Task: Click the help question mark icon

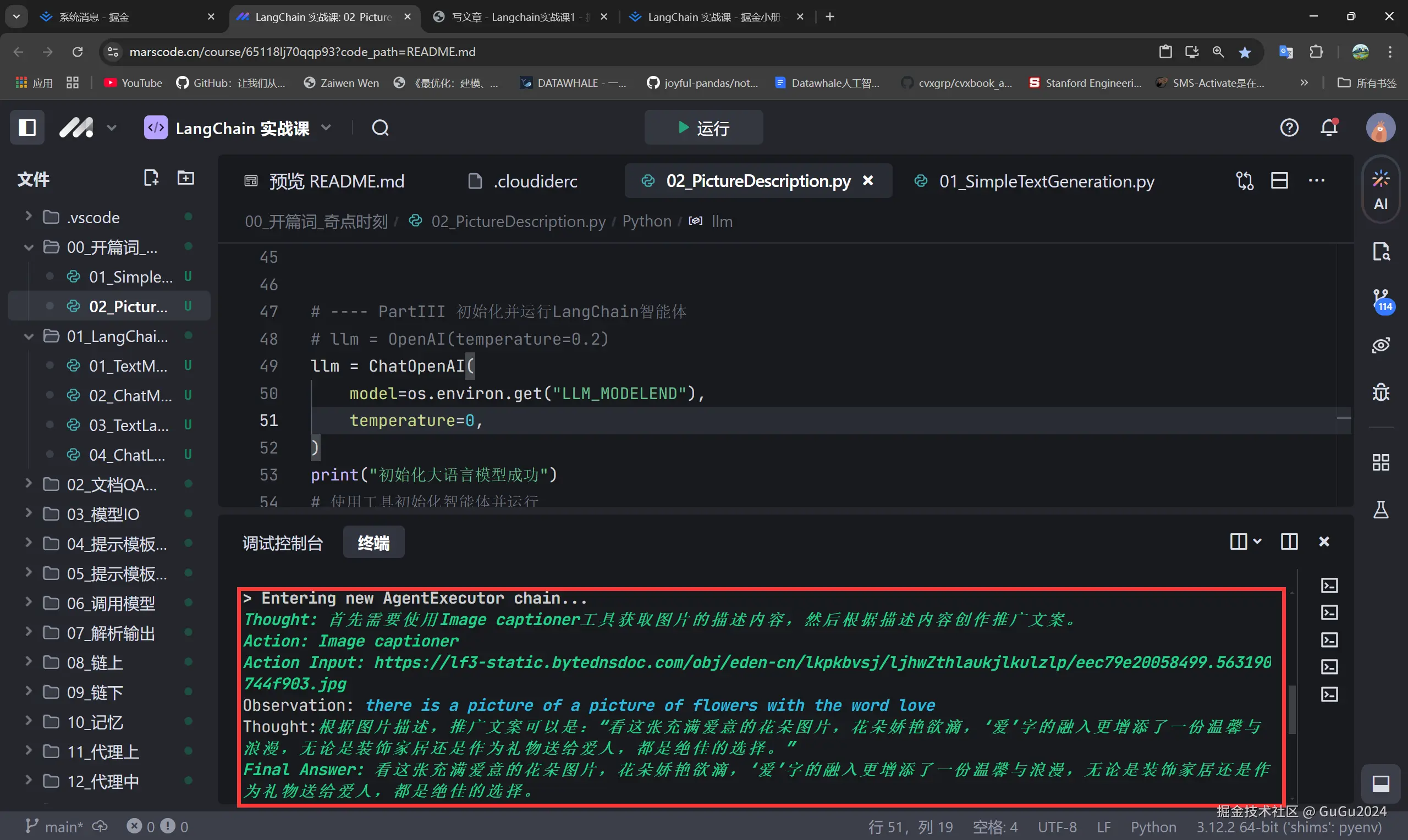Action: click(1289, 128)
